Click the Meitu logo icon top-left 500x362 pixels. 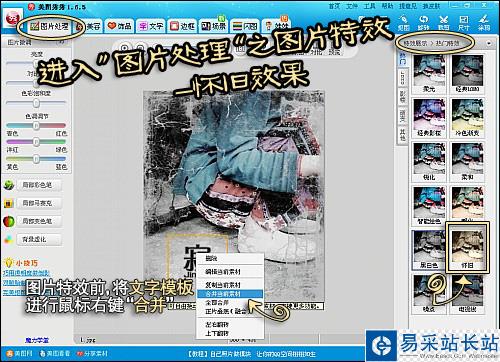[13, 19]
